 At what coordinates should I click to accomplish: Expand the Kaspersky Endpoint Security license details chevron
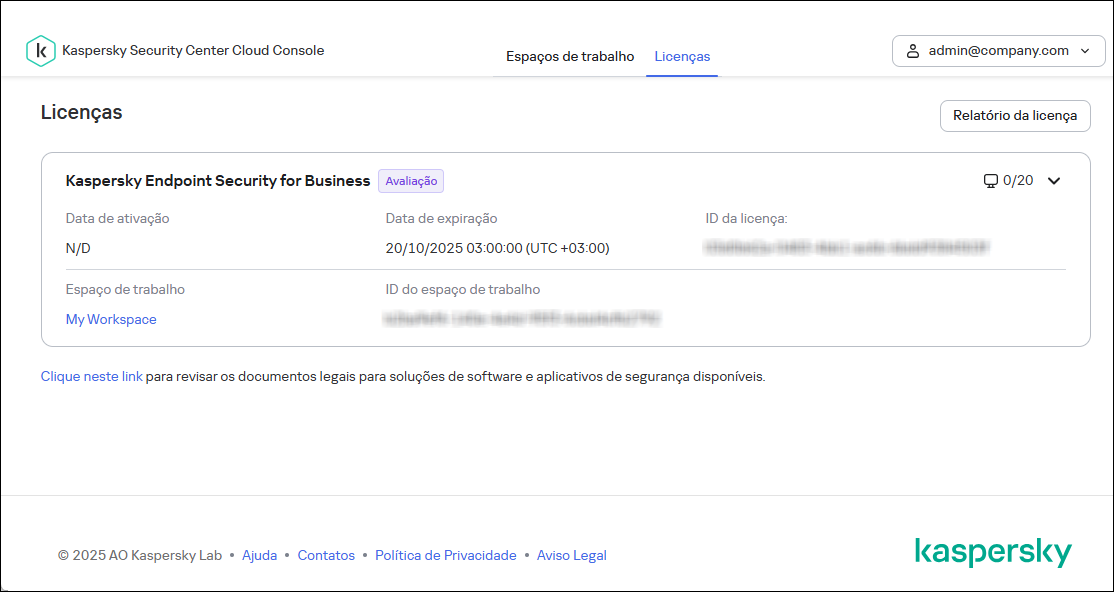[x=1054, y=181]
